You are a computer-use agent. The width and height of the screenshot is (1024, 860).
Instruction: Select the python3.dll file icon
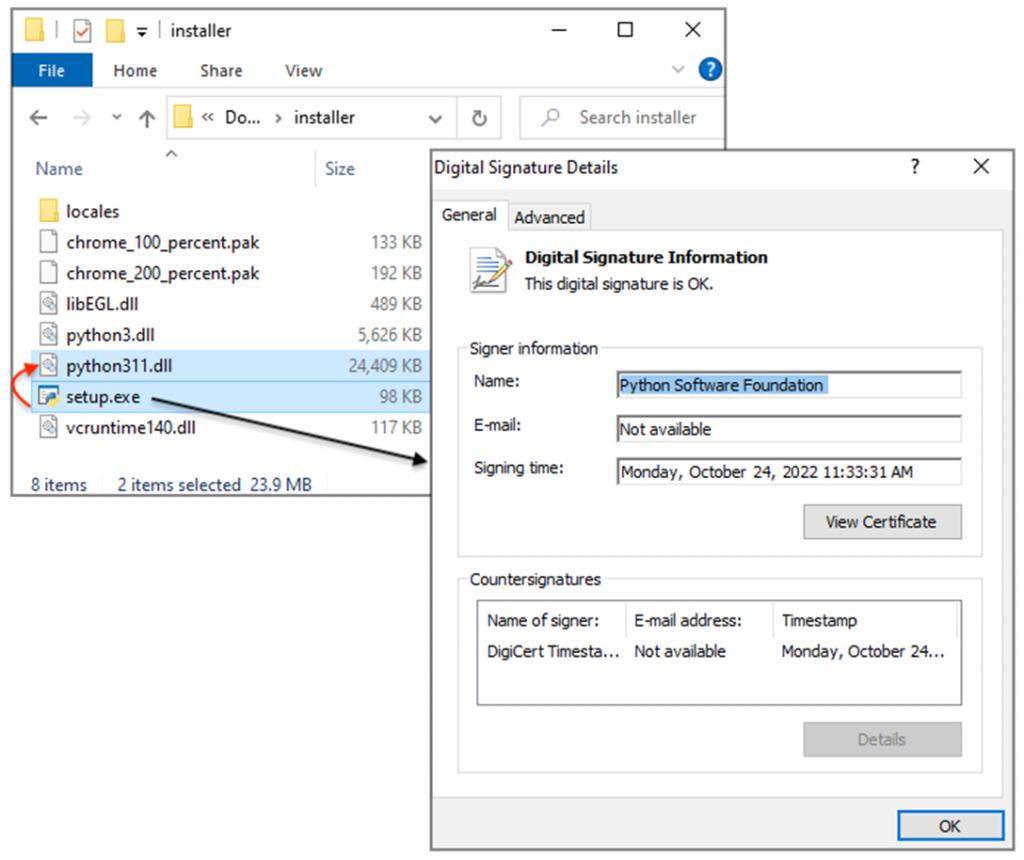point(48,334)
